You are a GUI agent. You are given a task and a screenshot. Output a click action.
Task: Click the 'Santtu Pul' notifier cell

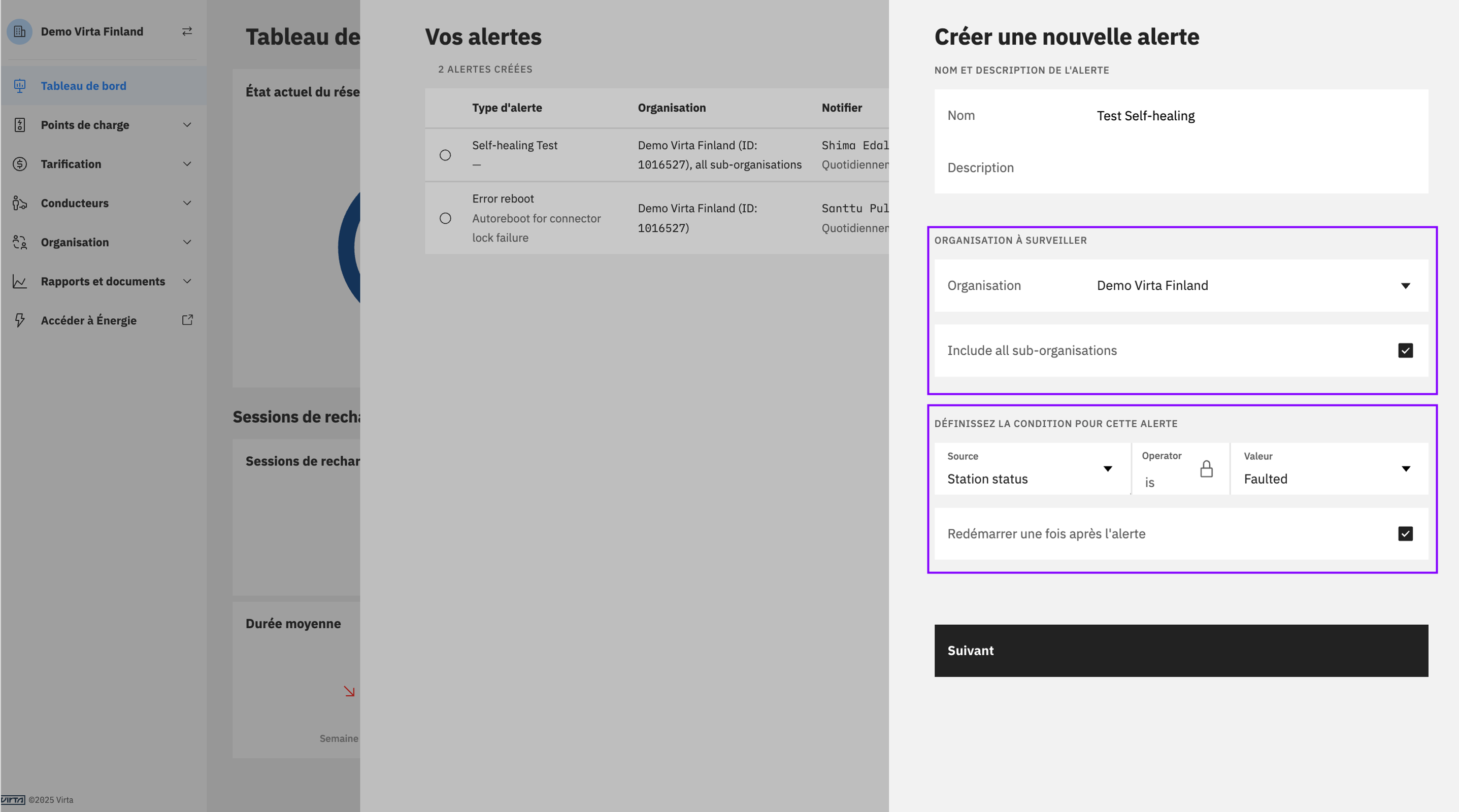coord(855,209)
